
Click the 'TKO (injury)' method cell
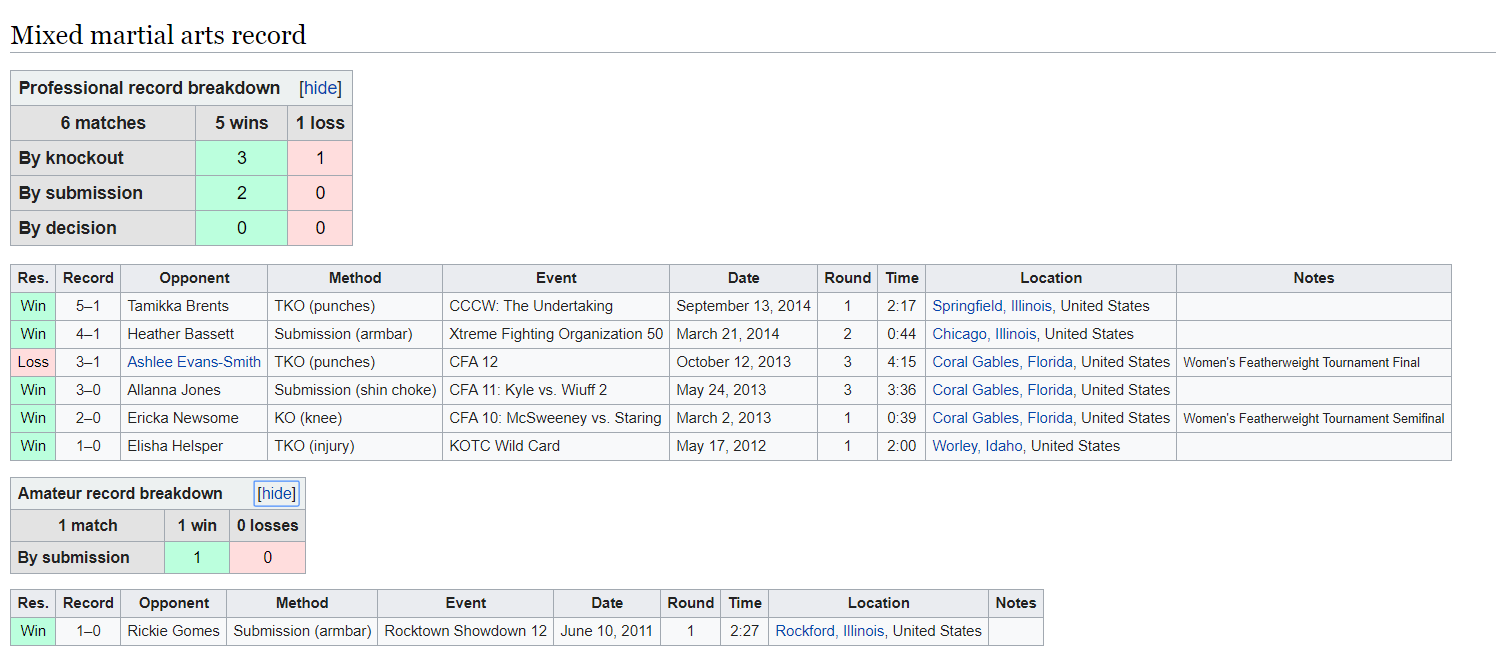[x=355, y=446]
